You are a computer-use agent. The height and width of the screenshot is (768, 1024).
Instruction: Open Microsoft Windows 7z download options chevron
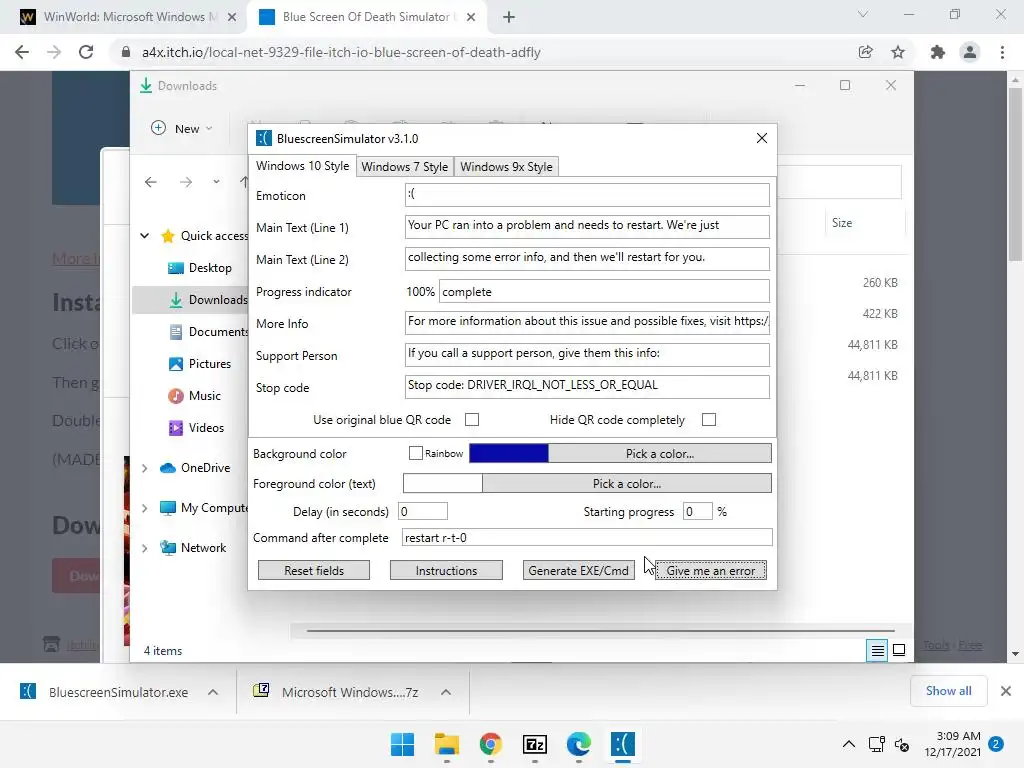[445, 692]
